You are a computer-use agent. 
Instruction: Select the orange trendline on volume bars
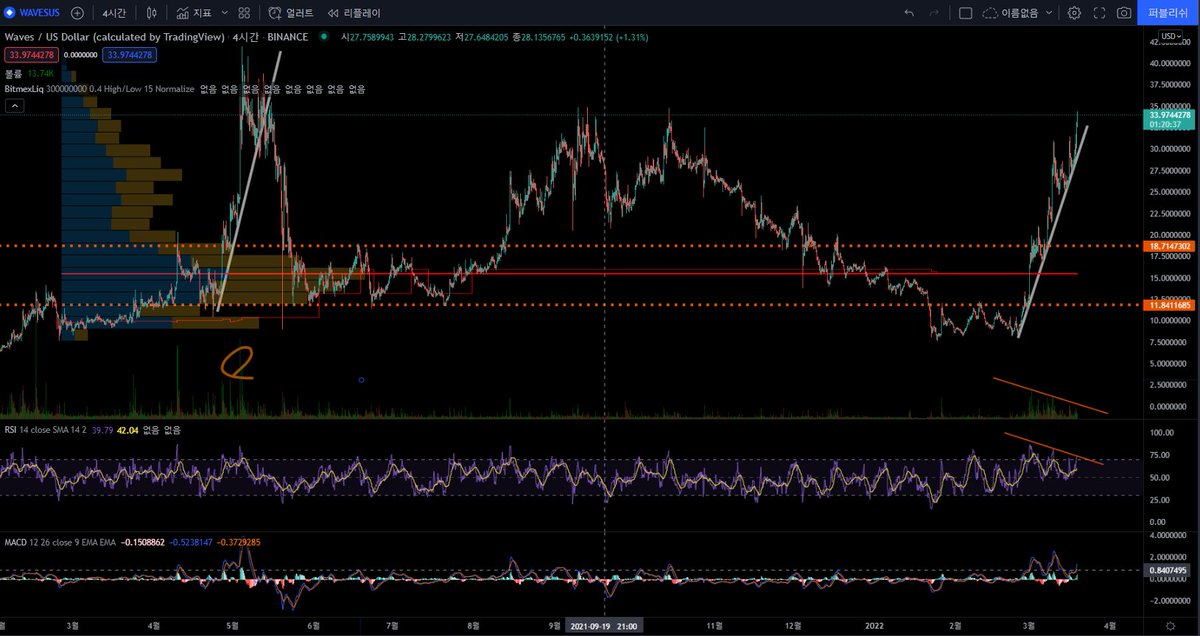[x=1050, y=395]
